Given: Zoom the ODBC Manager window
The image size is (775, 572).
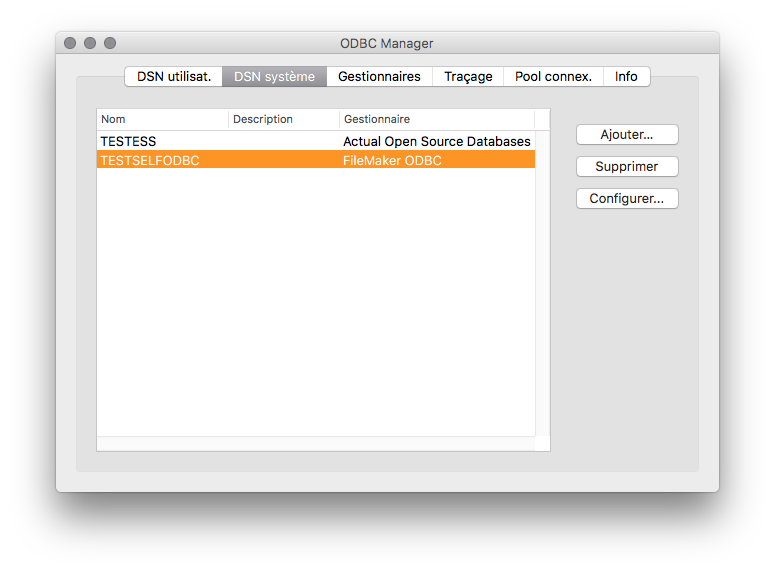Looking at the screenshot, I should tap(110, 43).
